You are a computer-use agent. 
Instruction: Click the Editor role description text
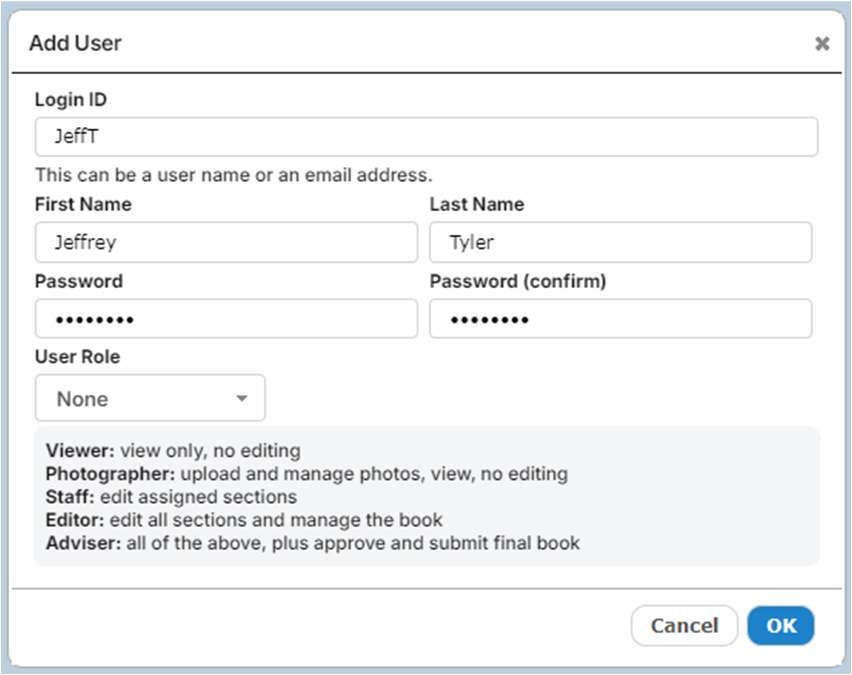[x=244, y=520]
